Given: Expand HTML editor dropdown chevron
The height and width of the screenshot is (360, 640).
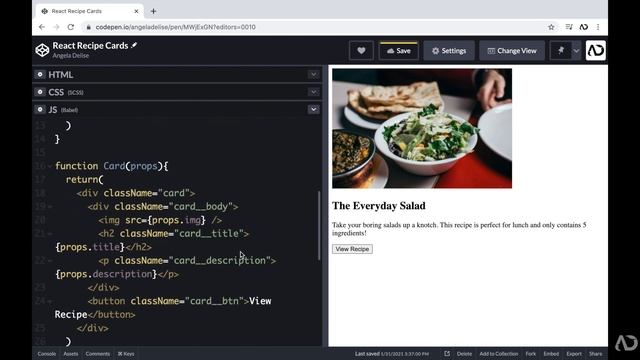Looking at the screenshot, I should click(x=313, y=74).
